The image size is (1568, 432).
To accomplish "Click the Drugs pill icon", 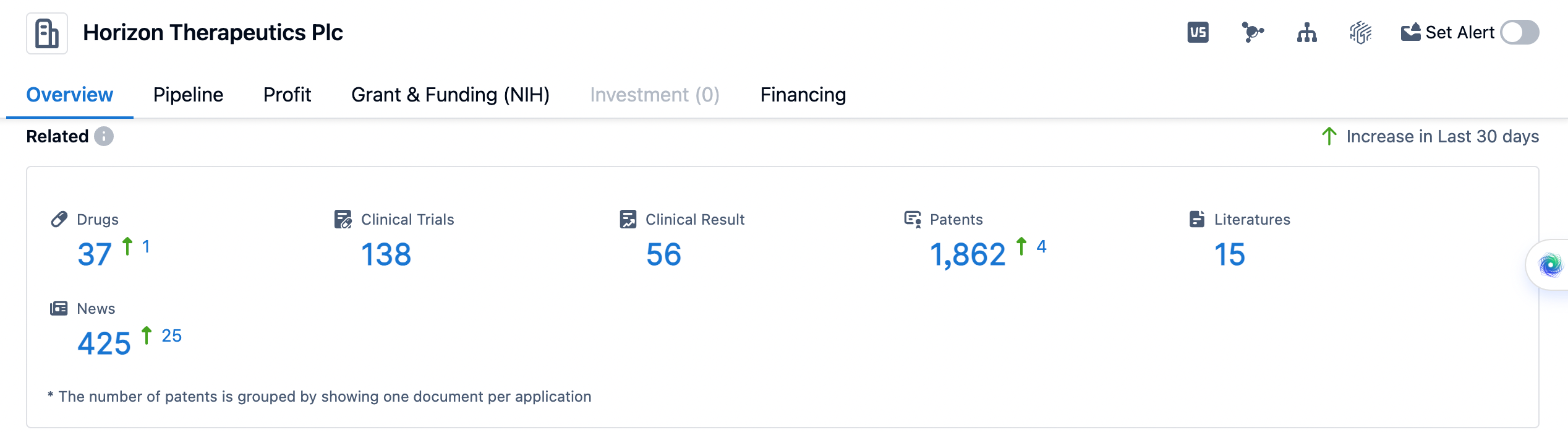I will [x=59, y=219].
